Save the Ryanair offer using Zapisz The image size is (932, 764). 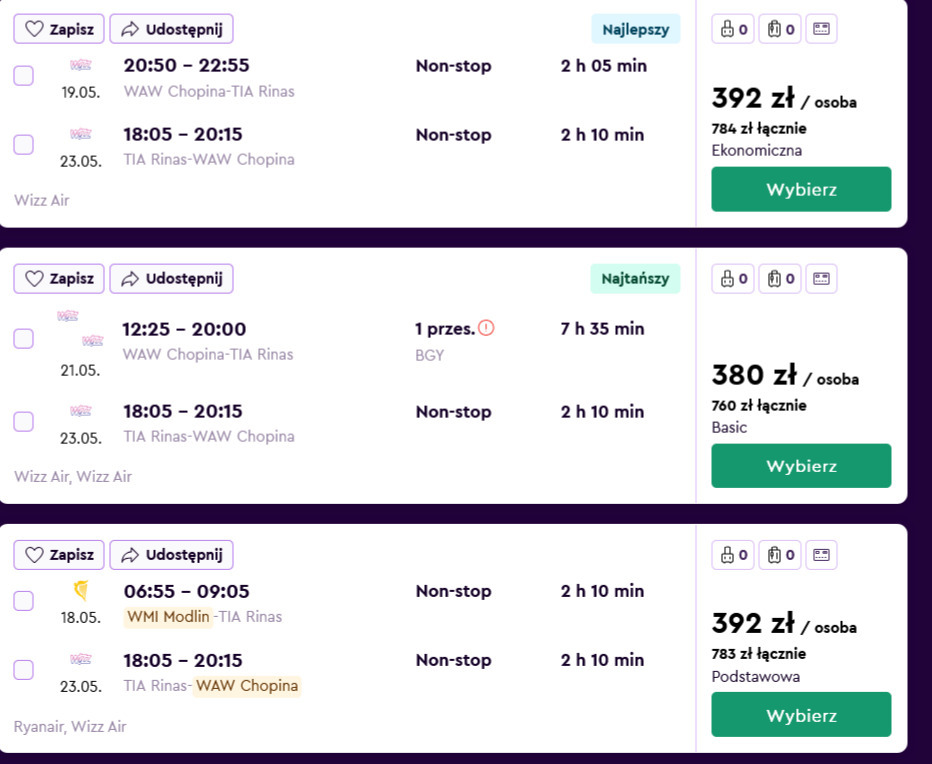click(59, 555)
